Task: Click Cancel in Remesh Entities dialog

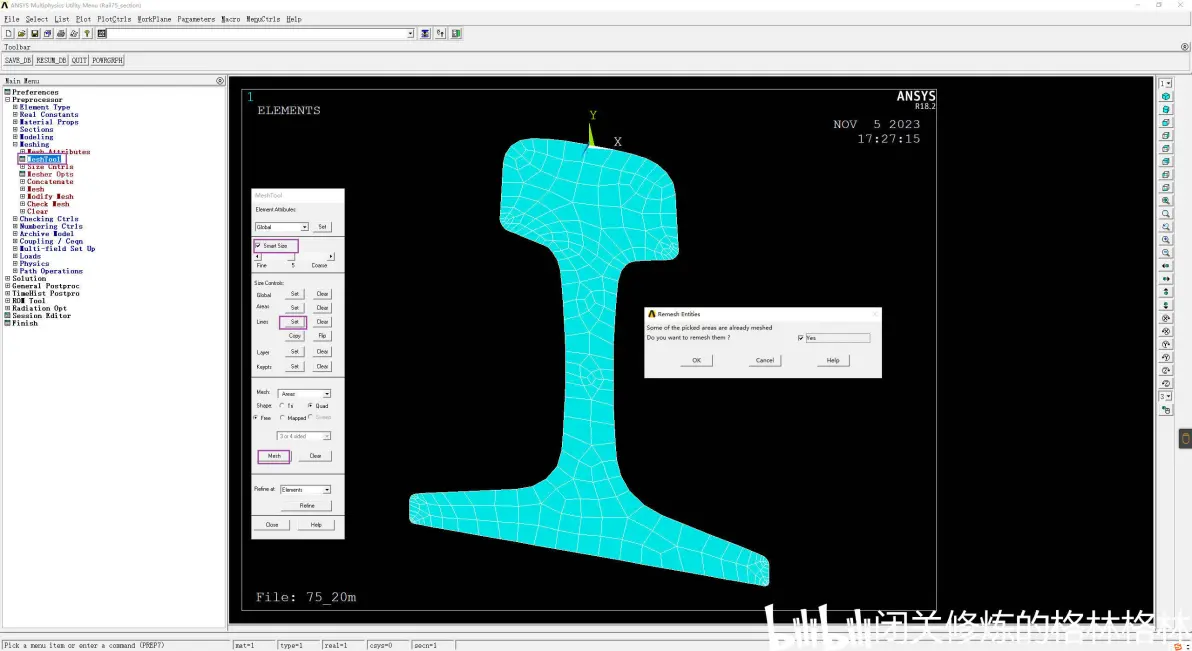Action: pos(765,360)
